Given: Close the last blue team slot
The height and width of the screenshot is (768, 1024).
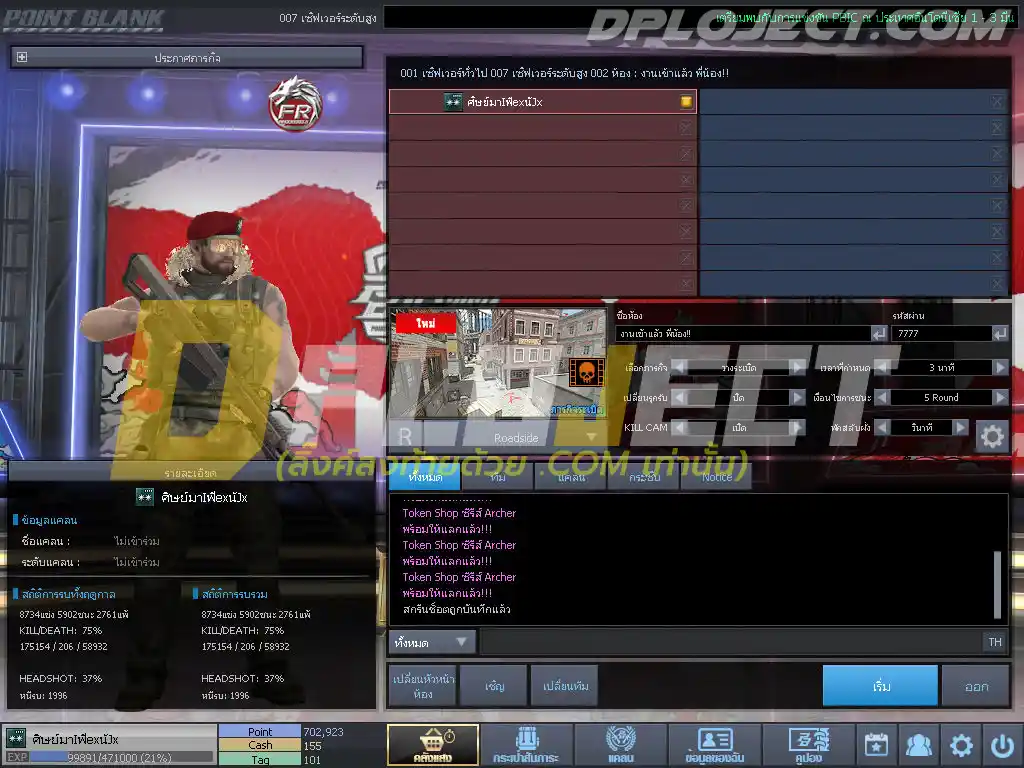Looking at the screenshot, I should tap(997, 284).
